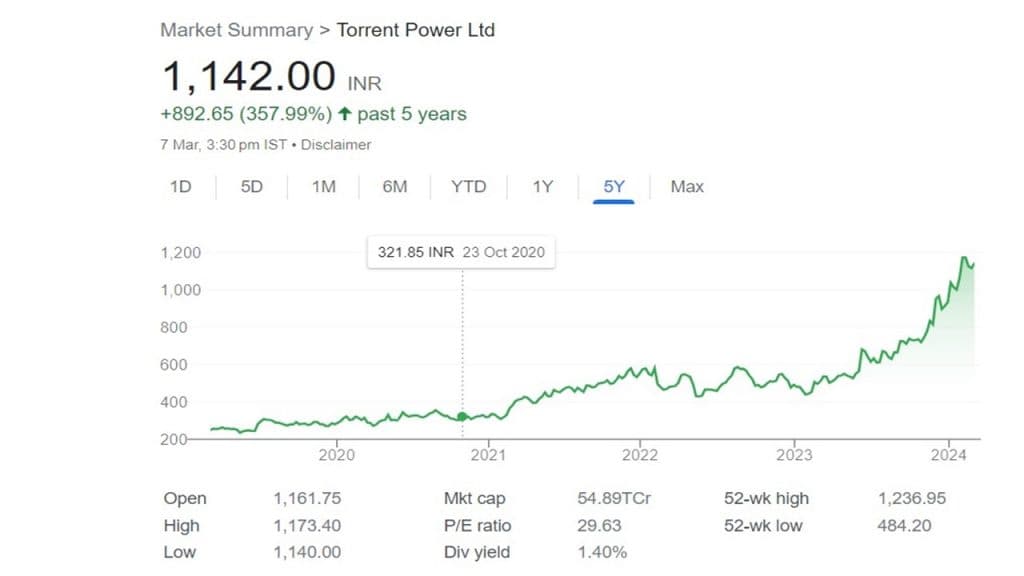Show the Max chart range
Image resolution: width=1024 pixels, height=576 pixels.
click(687, 186)
